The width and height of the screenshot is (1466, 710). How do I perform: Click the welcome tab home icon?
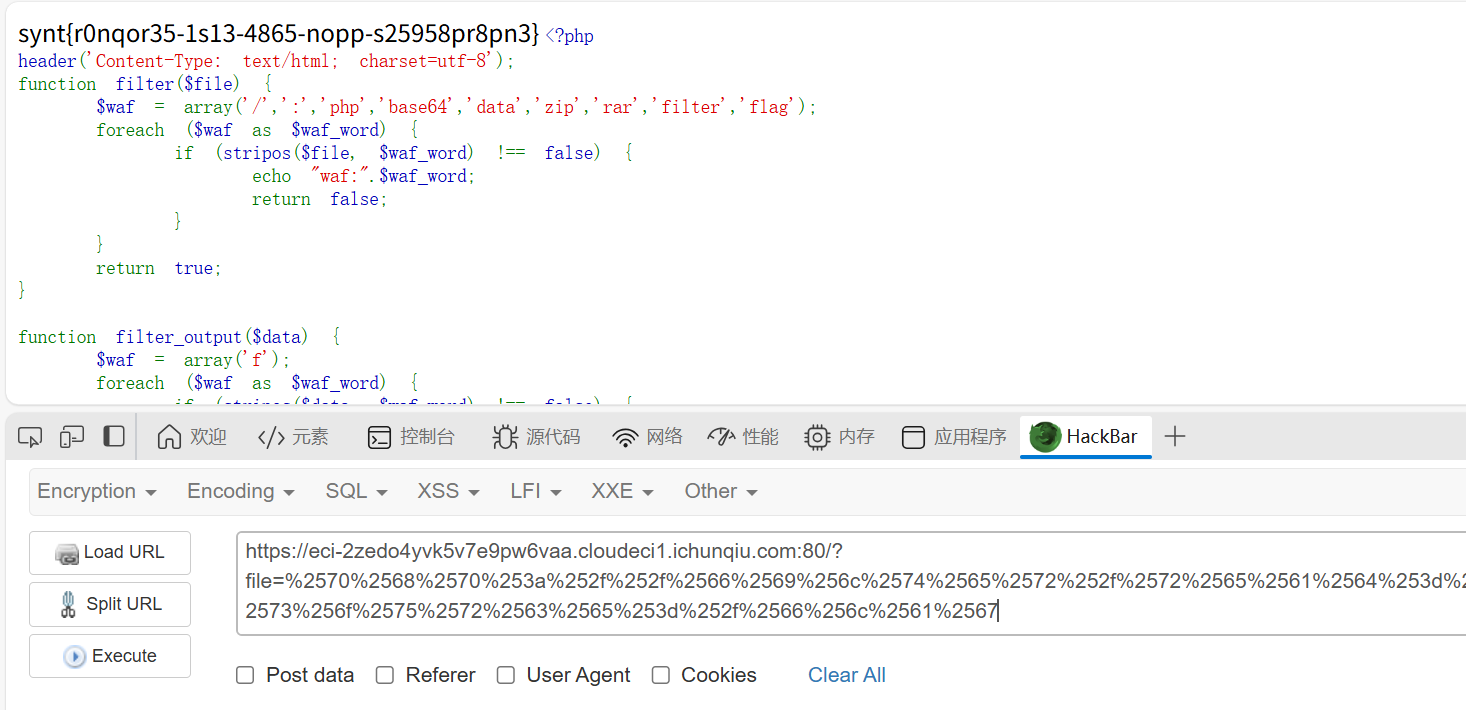coord(170,437)
